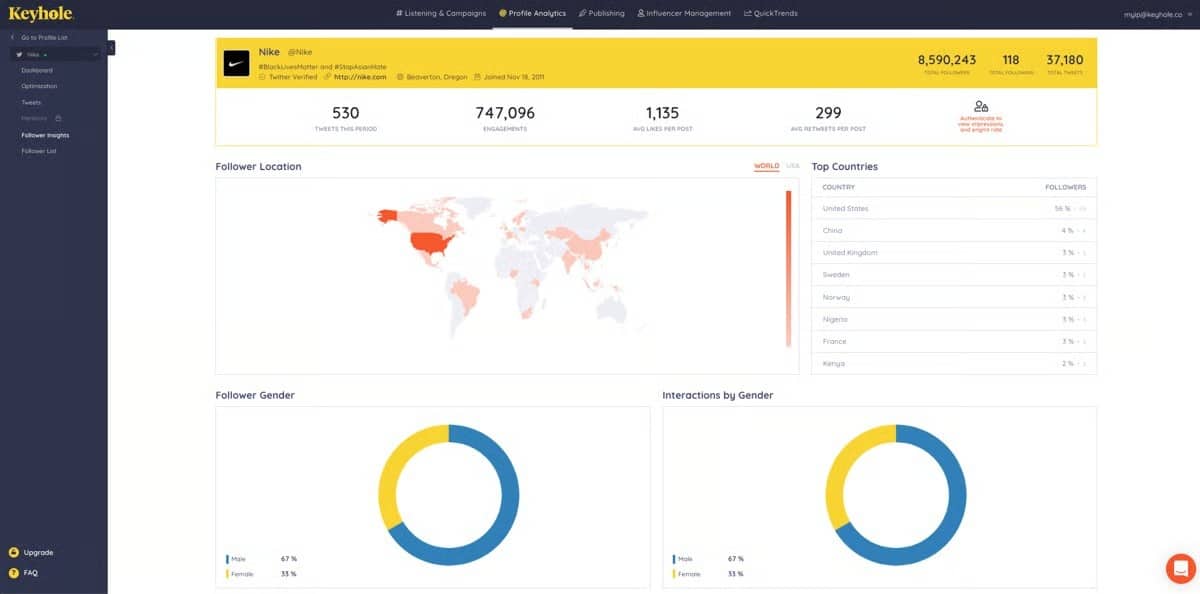Click the 747,096 engagements value

[x=505, y=113]
